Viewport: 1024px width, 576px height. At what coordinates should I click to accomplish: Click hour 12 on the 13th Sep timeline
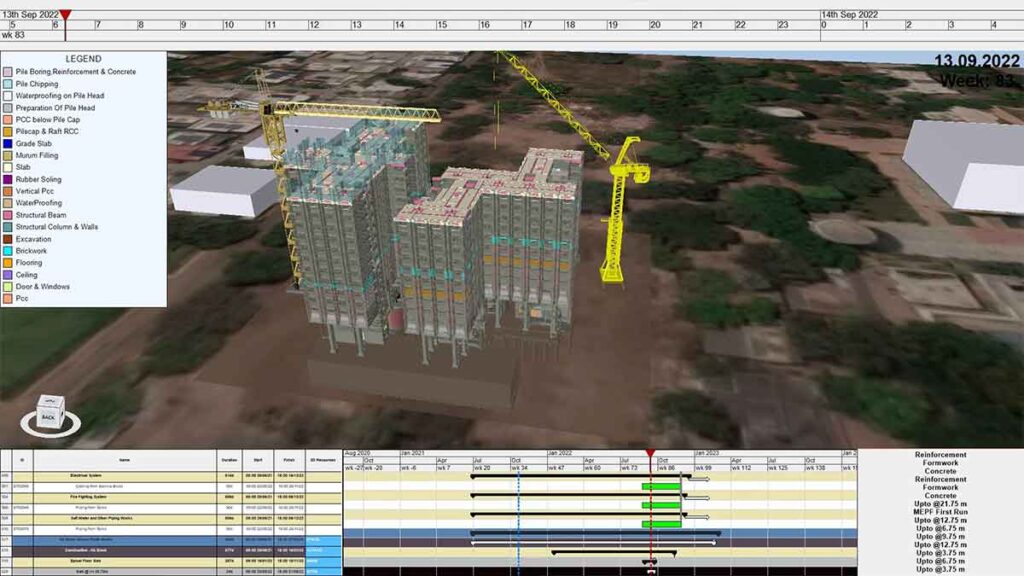(314, 25)
